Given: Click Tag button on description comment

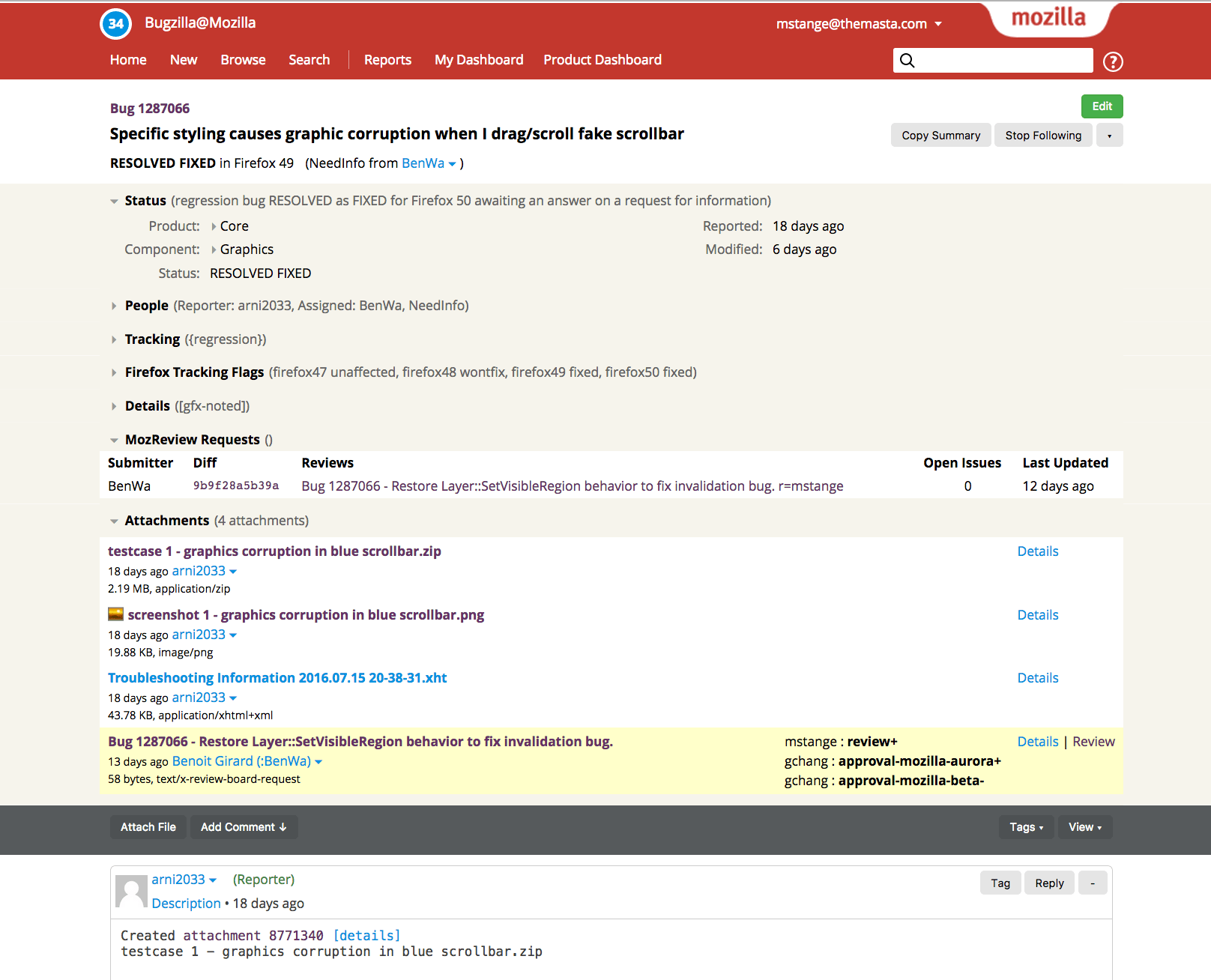Looking at the screenshot, I should pyautogui.click(x=1000, y=883).
